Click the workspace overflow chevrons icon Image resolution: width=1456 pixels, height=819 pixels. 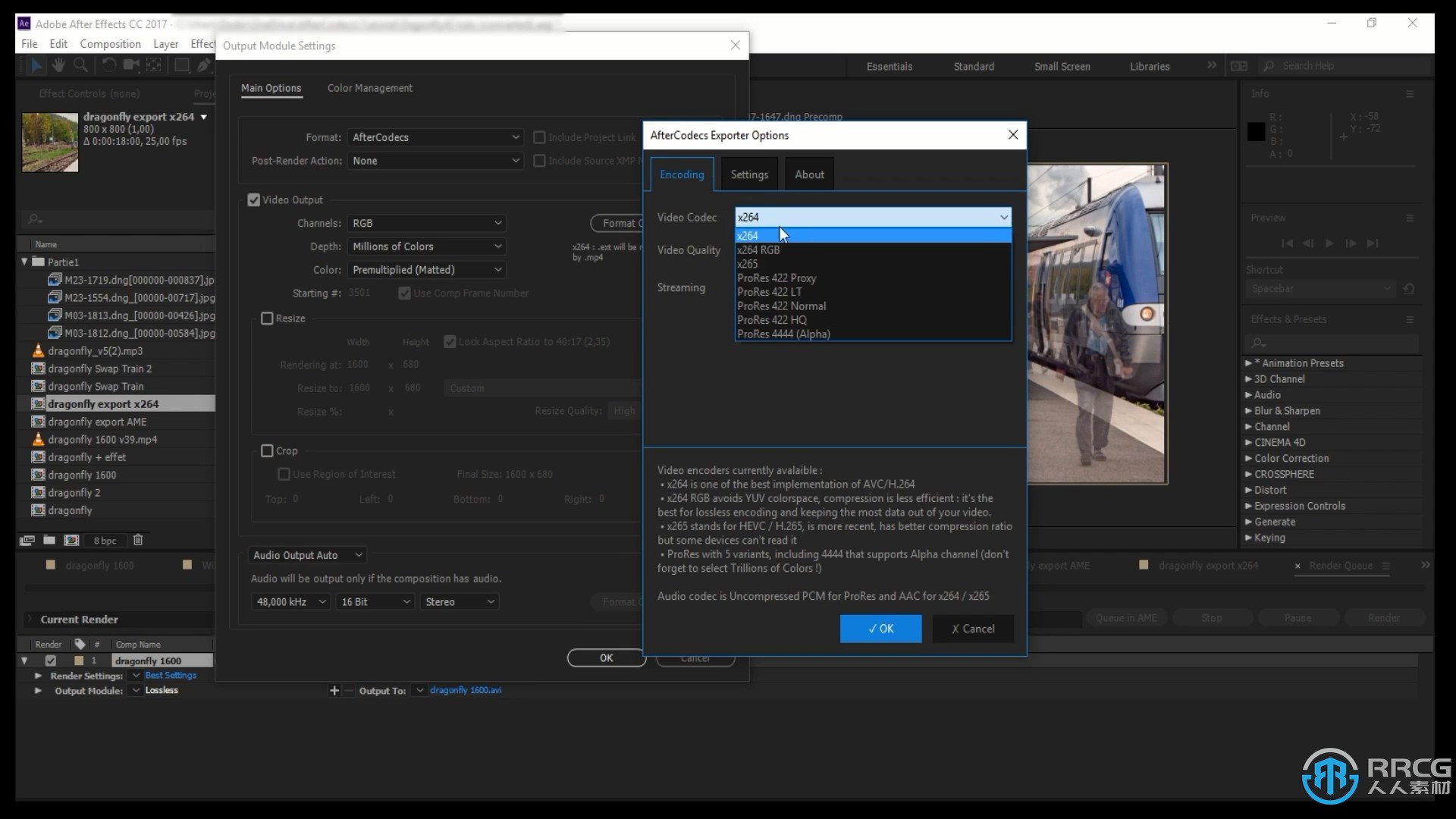click(x=1212, y=65)
